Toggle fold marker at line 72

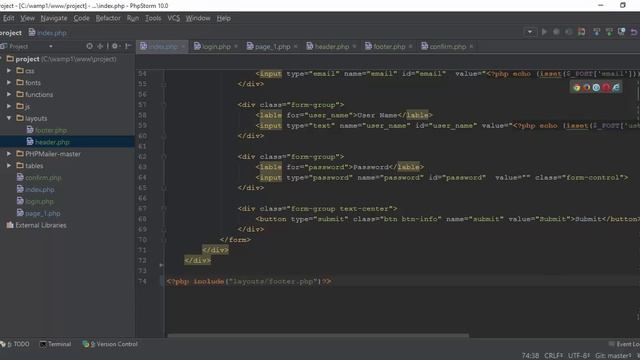[x=162, y=265]
